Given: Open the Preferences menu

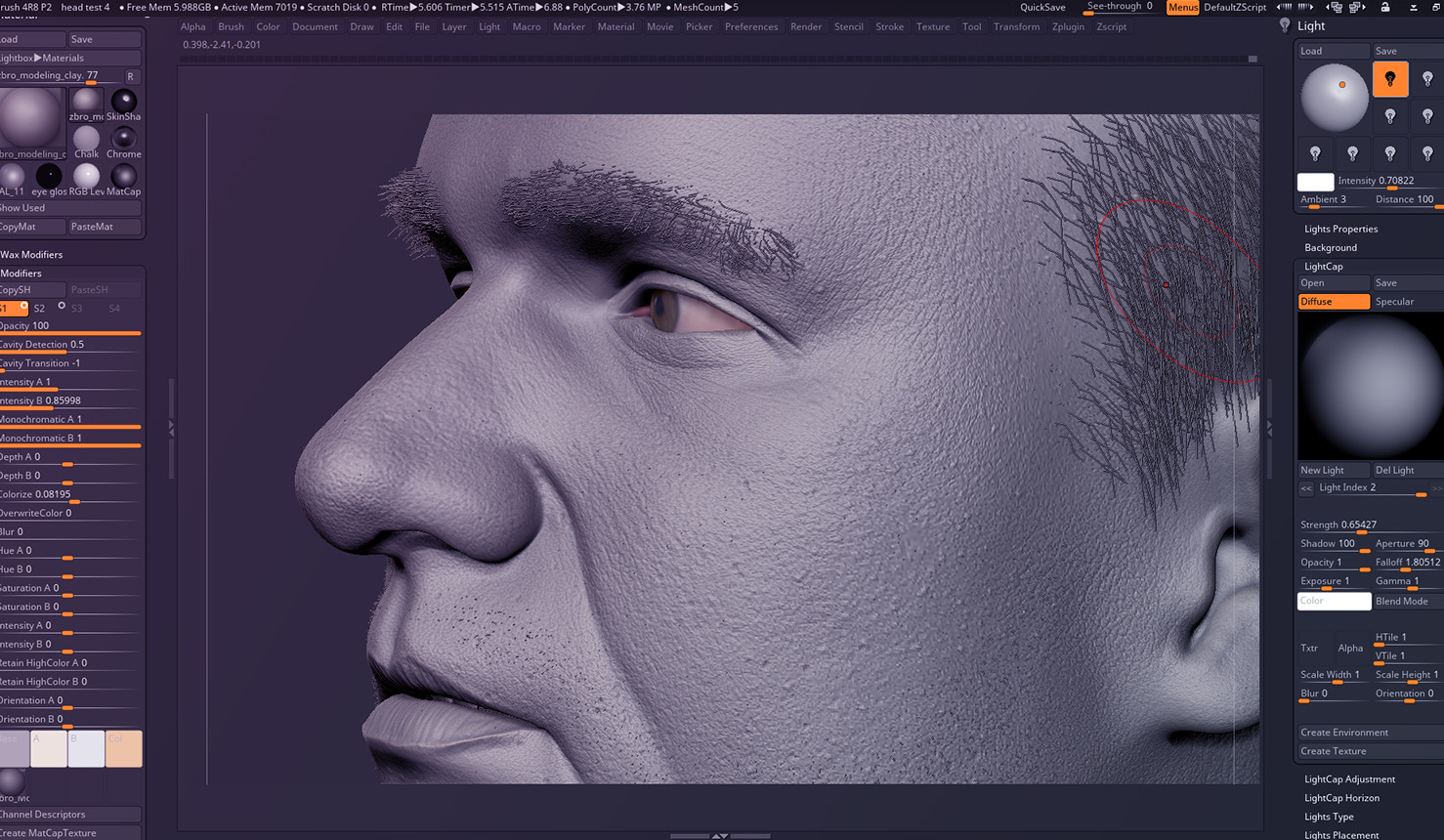Looking at the screenshot, I should point(751,26).
